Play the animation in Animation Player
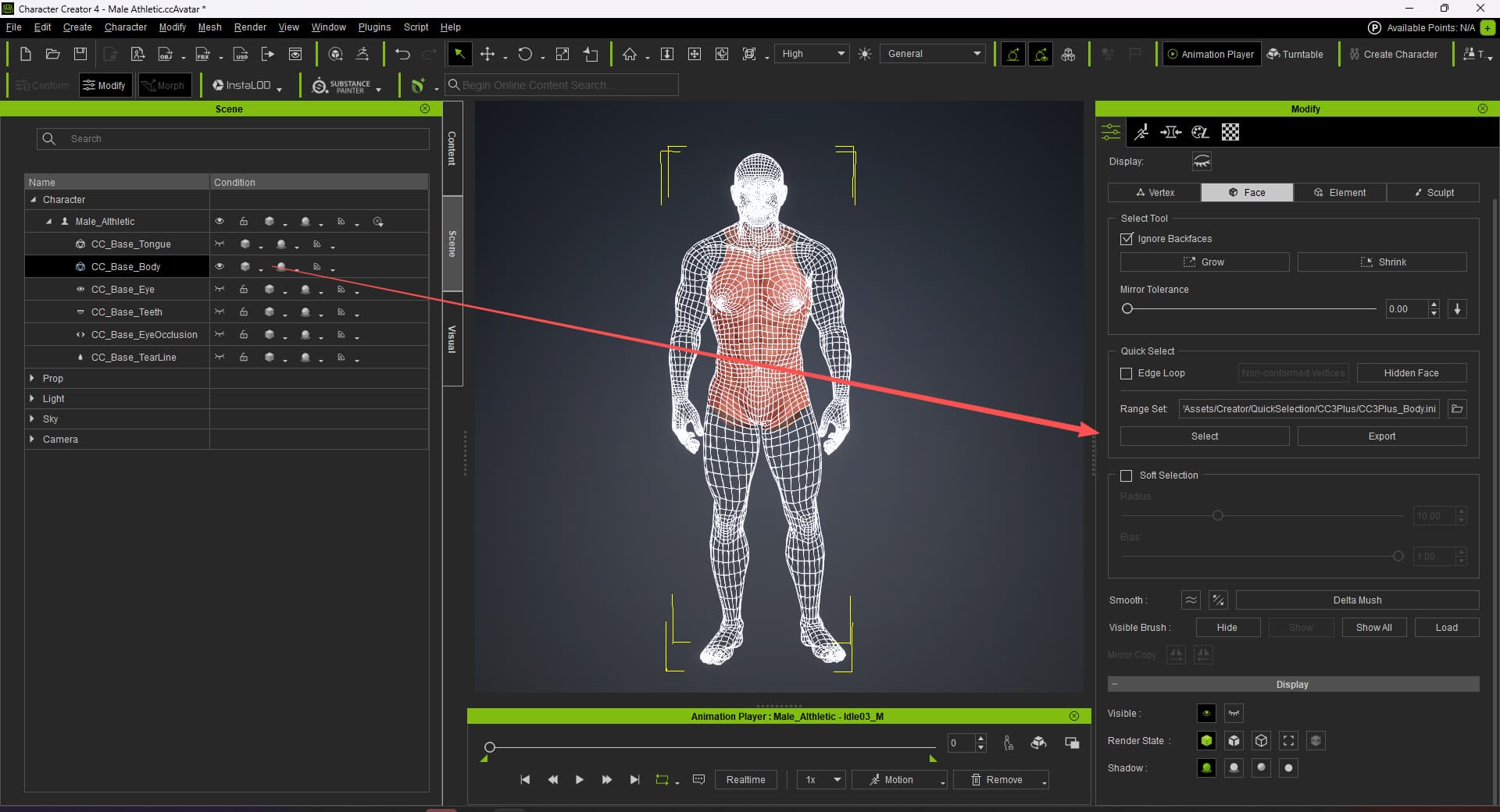The width and height of the screenshot is (1500, 812). point(579,779)
